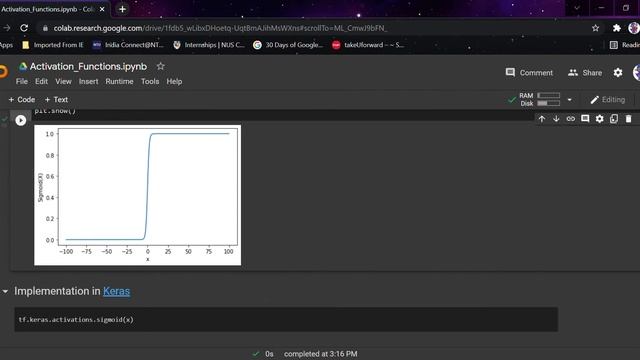Click the completed at 3:16 PM status
The image size is (640, 360).
(320, 354)
